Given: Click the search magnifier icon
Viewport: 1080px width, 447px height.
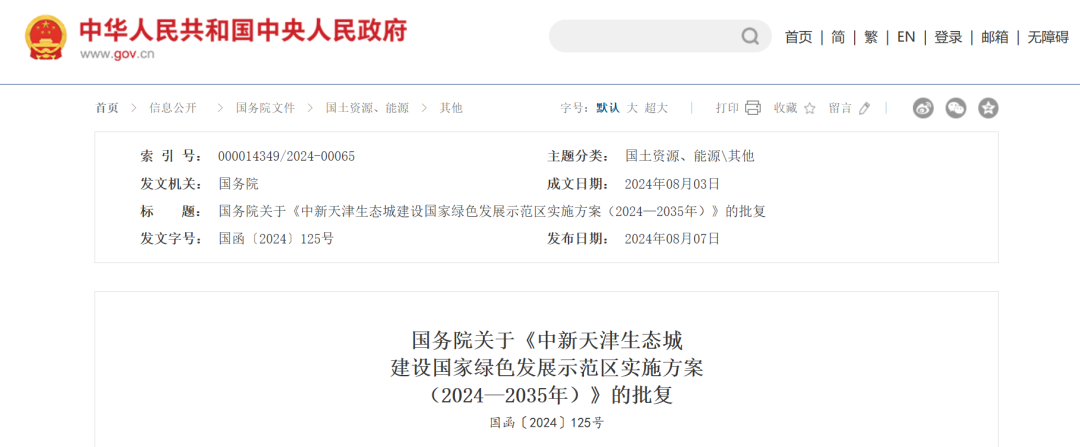Looking at the screenshot, I should tap(750, 37).
